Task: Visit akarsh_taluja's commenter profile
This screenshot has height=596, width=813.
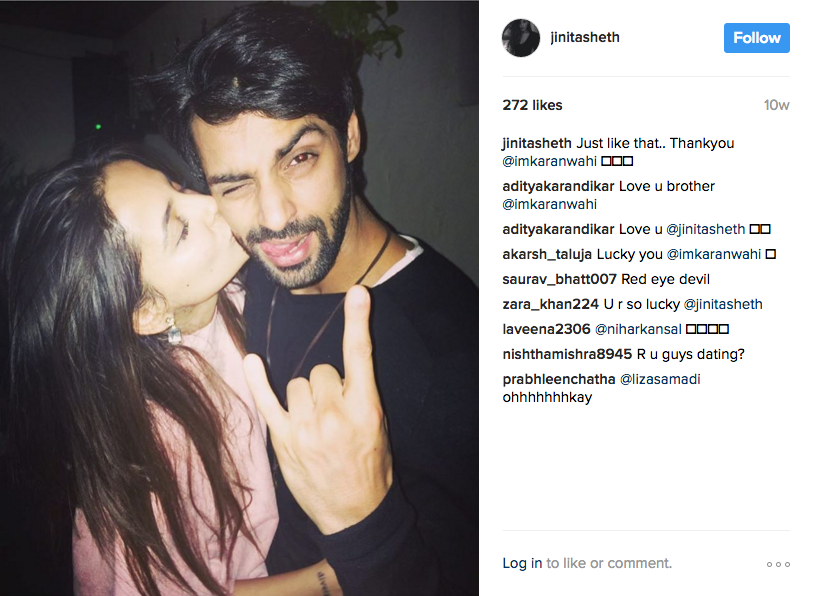Action: 547,254
